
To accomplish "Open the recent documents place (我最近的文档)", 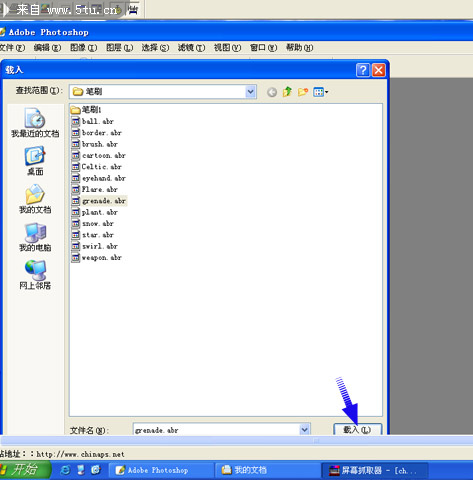I will [35, 123].
